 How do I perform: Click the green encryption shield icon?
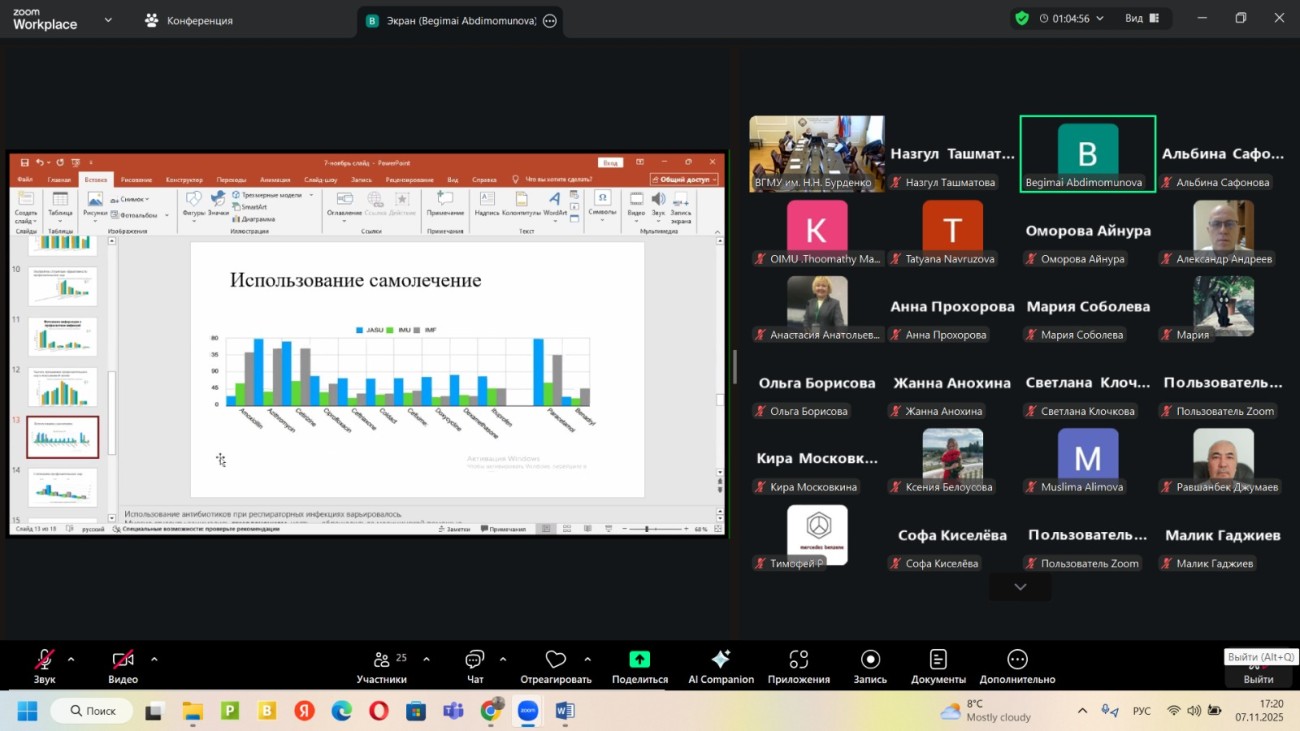(x=1021, y=18)
